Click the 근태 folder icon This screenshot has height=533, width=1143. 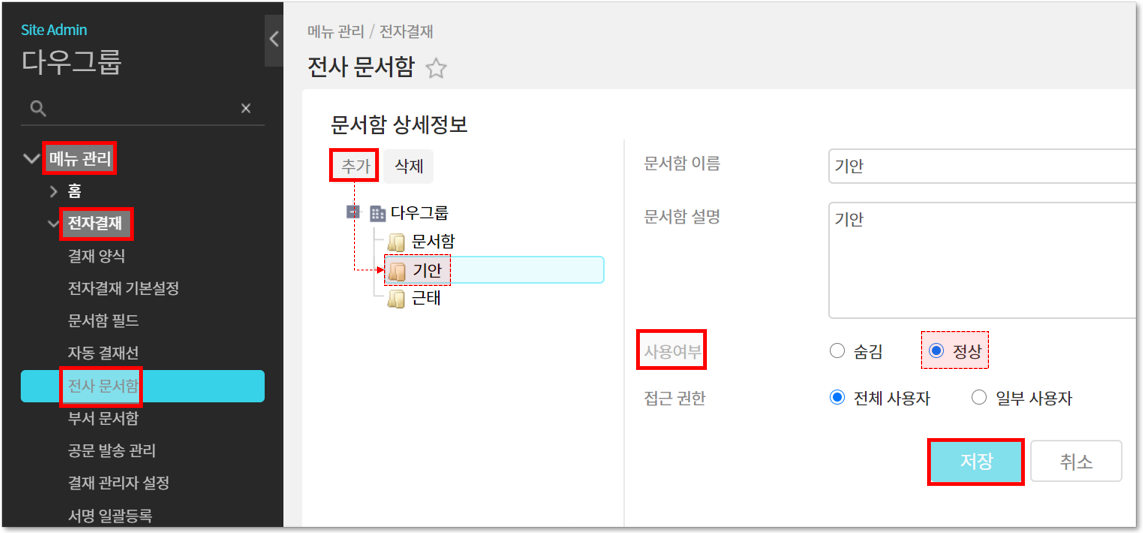point(397,298)
